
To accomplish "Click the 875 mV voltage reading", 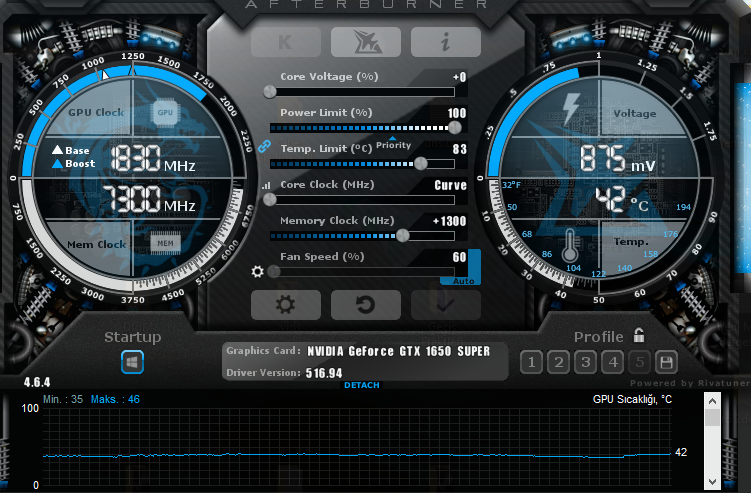I will pyautogui.click(x=617, y=159).
